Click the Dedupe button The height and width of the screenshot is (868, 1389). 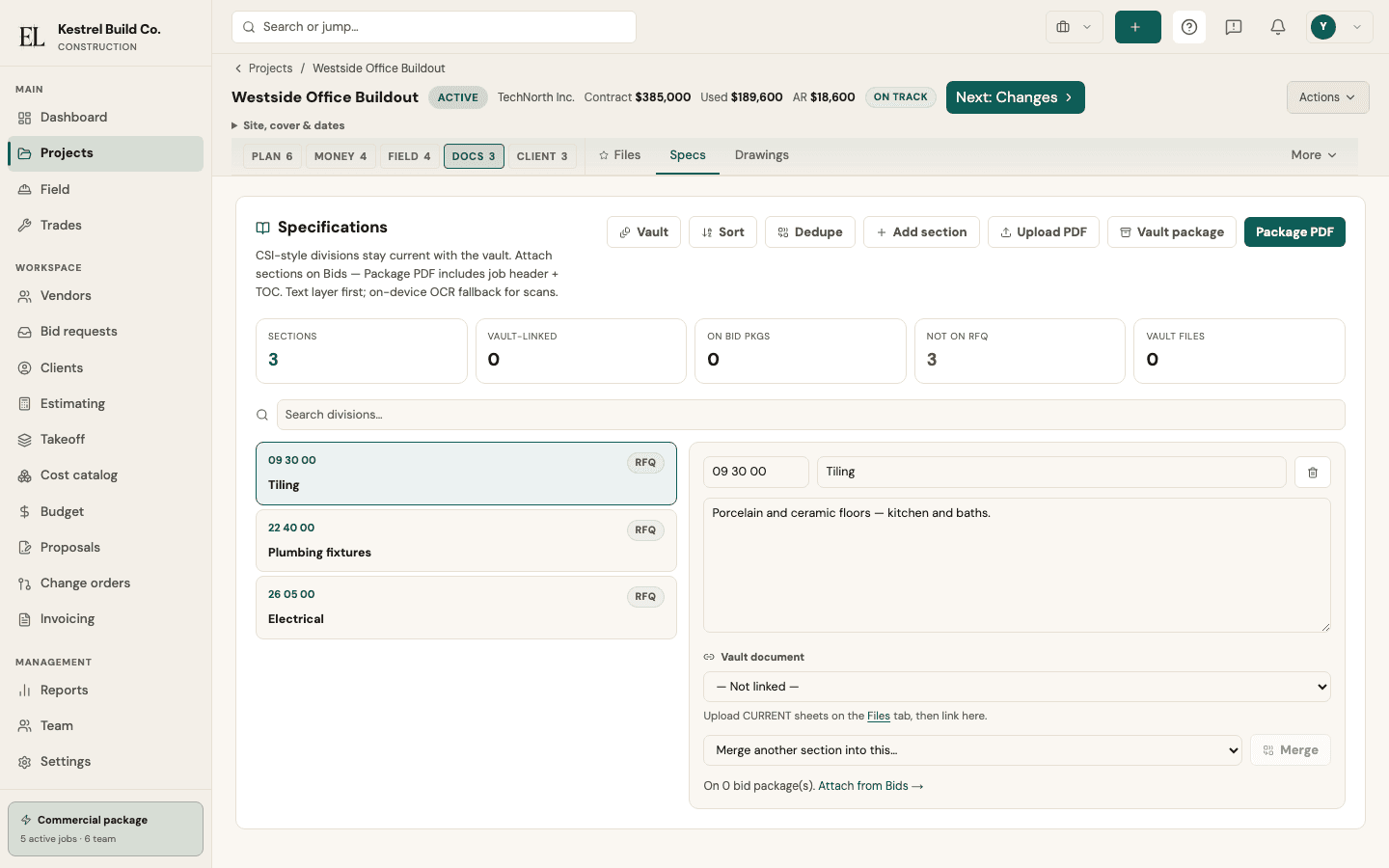tap(810, 232)
